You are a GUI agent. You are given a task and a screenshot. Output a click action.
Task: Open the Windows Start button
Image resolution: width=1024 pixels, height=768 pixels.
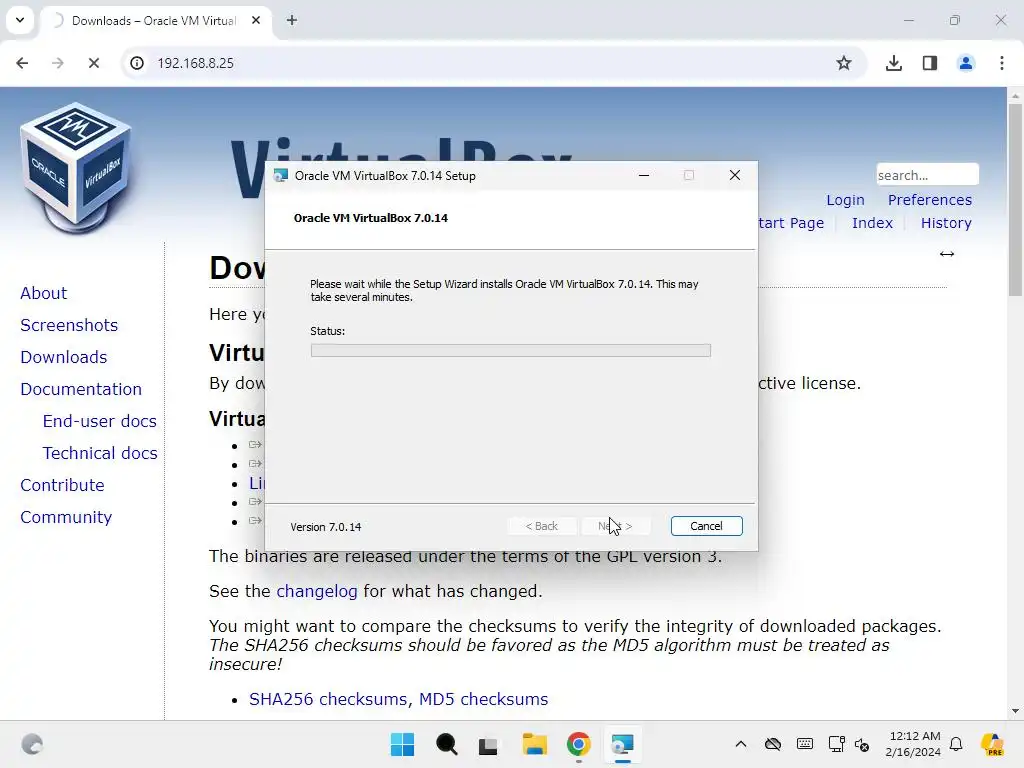(402, 744)
